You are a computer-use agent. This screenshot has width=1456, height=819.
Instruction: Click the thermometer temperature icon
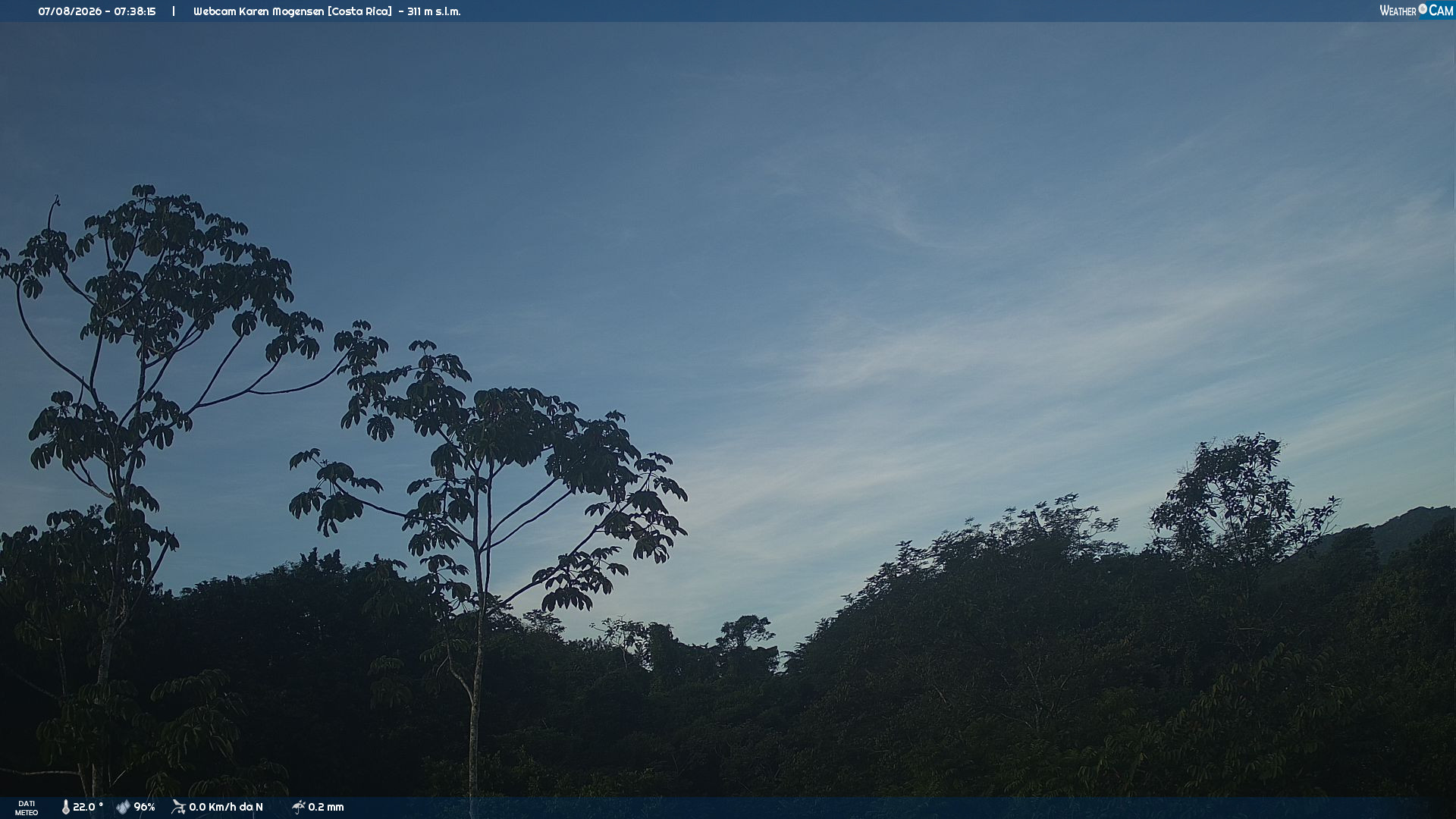(65, 807)
